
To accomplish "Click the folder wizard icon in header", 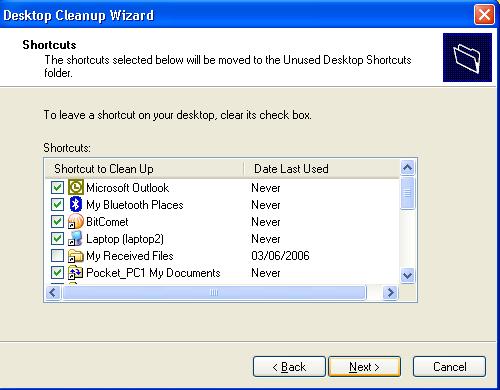I will tap(467, 57).
